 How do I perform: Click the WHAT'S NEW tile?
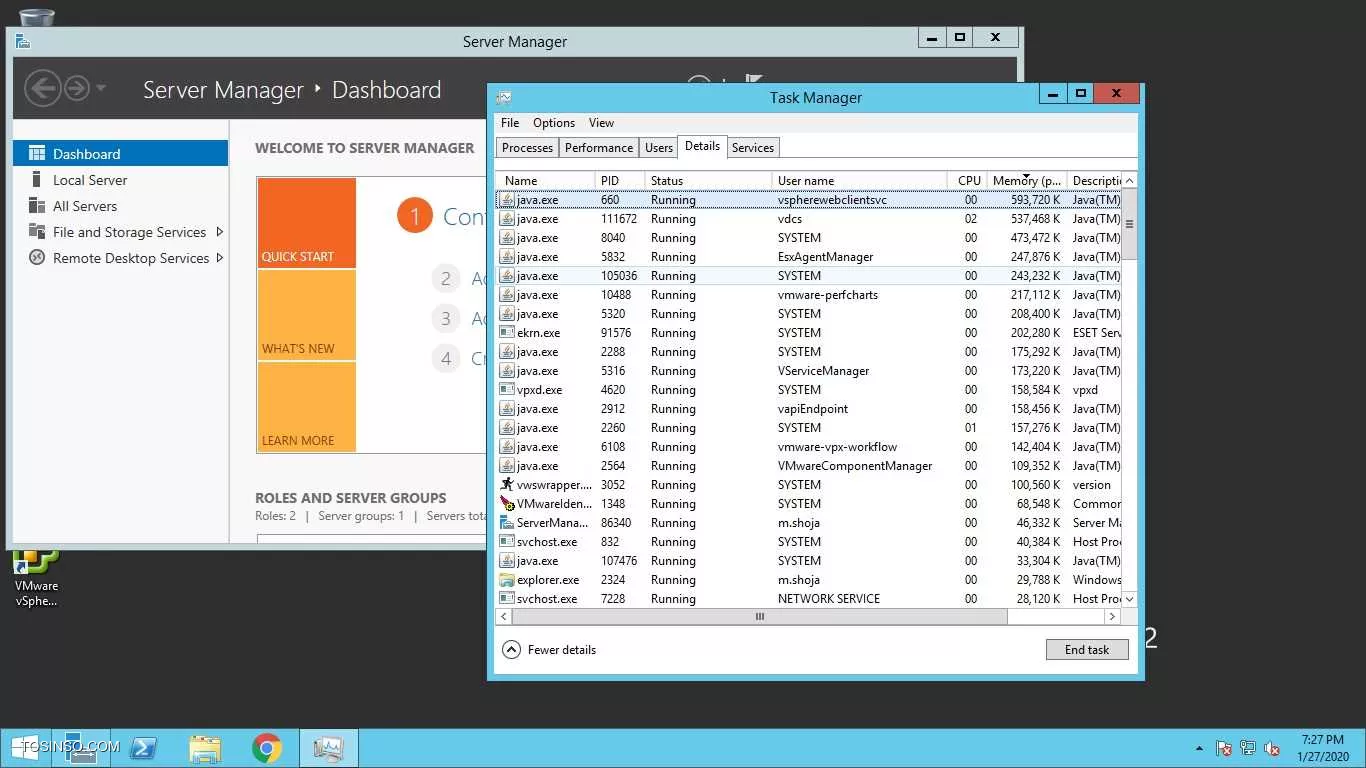pyautogui.click(x=306, y=315)
